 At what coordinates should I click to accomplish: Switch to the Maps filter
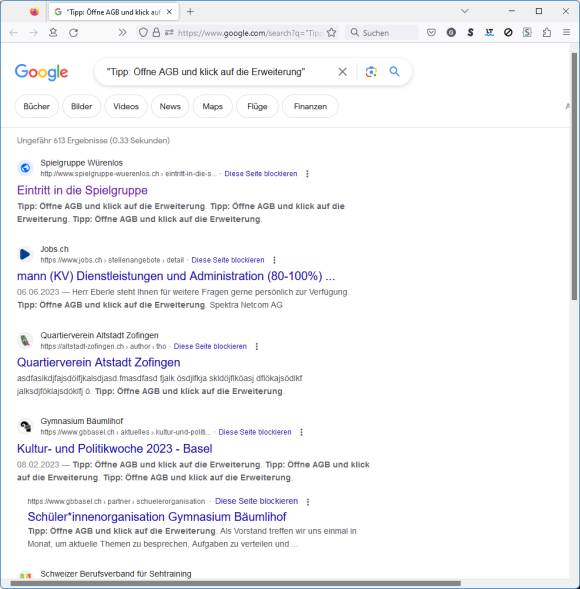(x=213, y=106)
